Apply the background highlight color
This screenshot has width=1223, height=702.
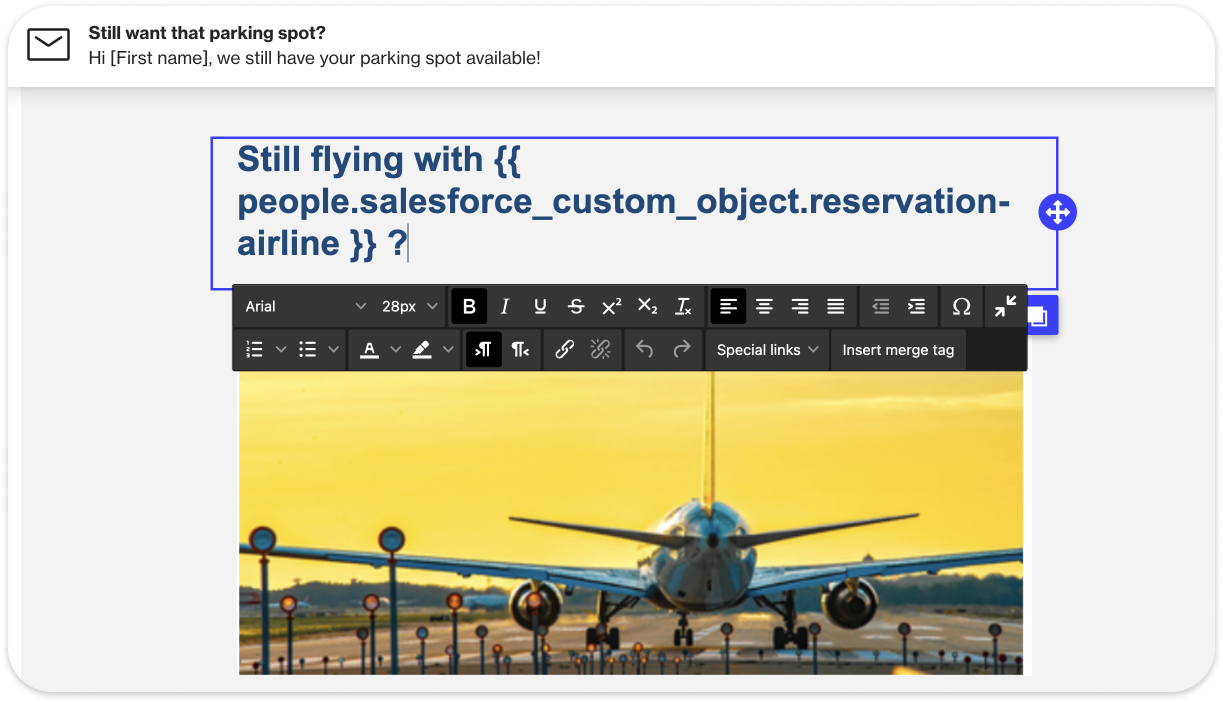(x=422, y=349)
